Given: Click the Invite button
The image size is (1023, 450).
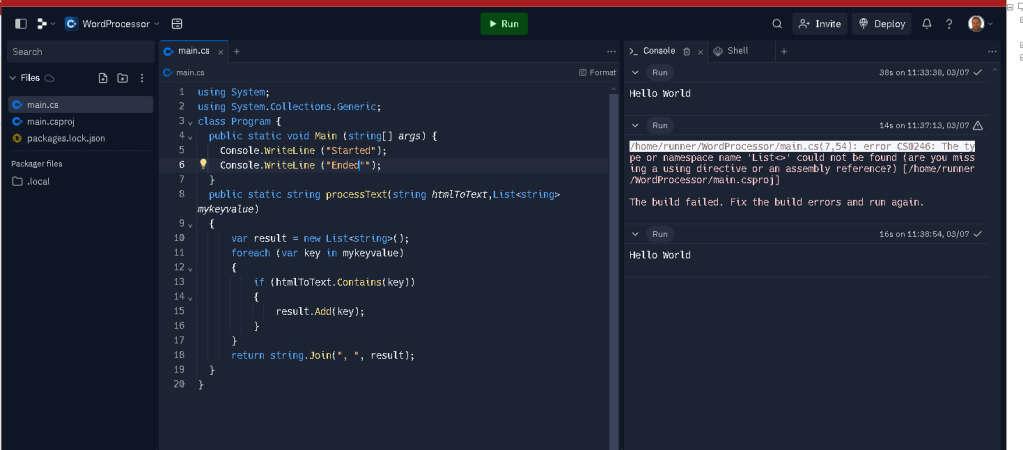Looking at the screenshot, I should point(819,24).
